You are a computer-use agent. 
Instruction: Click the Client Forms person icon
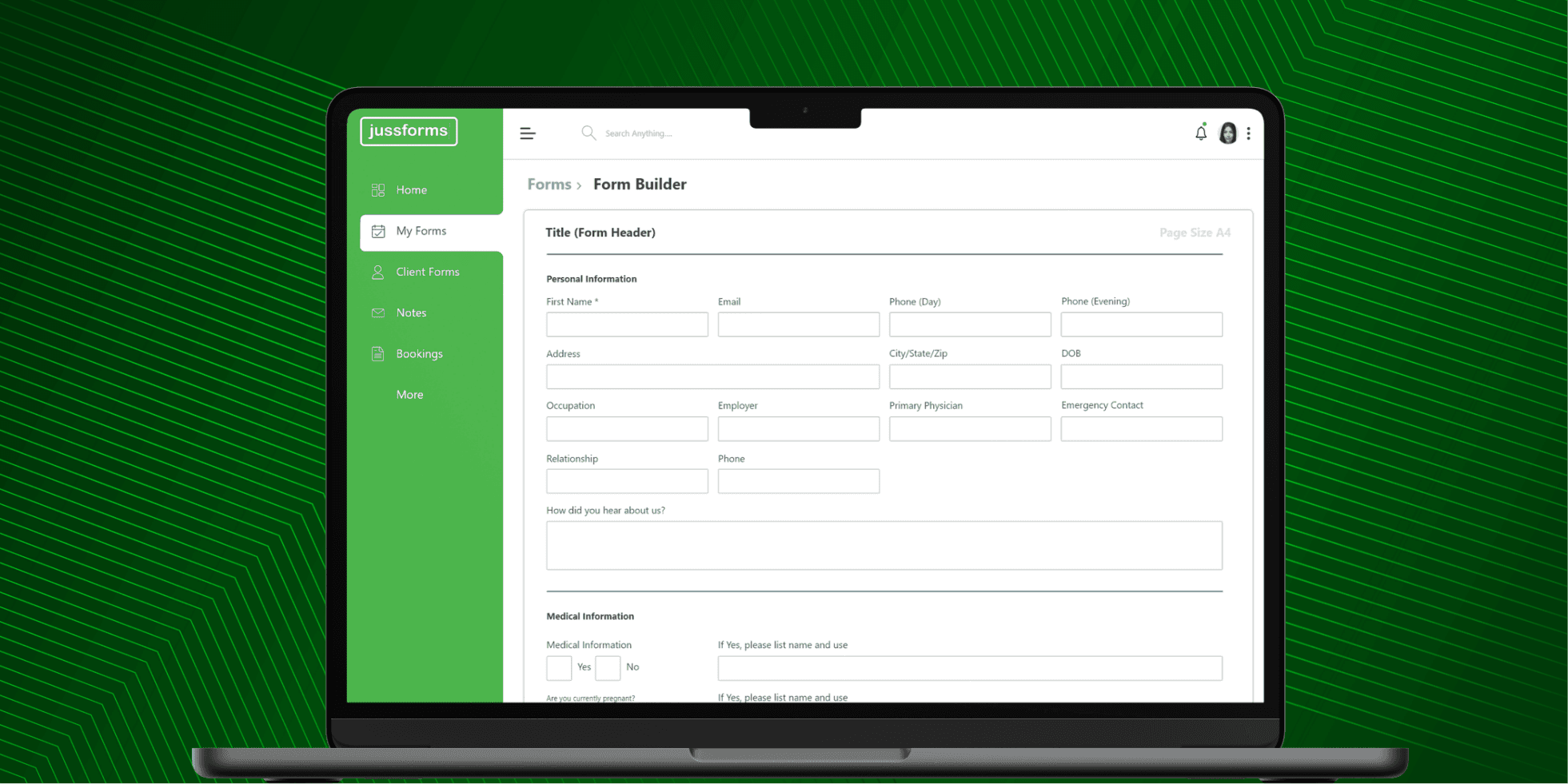(378, 273)
